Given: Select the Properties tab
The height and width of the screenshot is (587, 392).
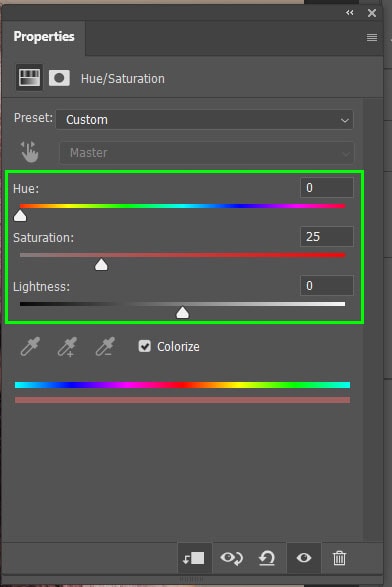Looking at the screenshot, I should (44, 37).
